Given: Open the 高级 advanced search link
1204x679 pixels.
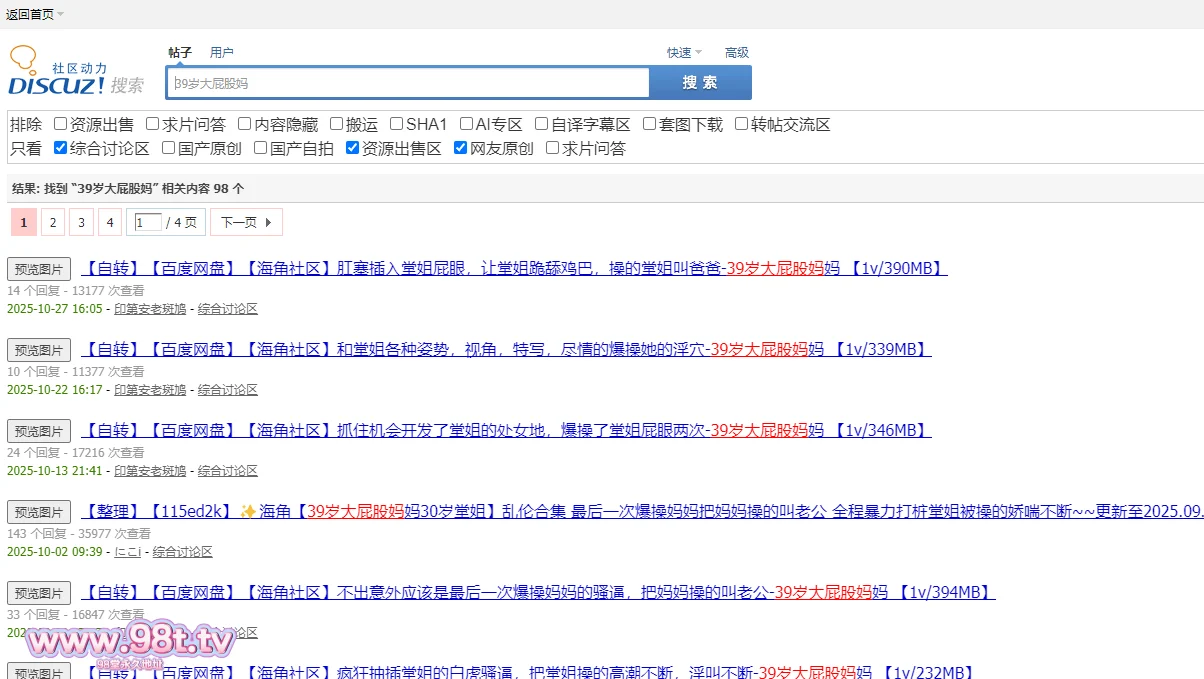Looking at the screenshot, I should tap(736, 53).
